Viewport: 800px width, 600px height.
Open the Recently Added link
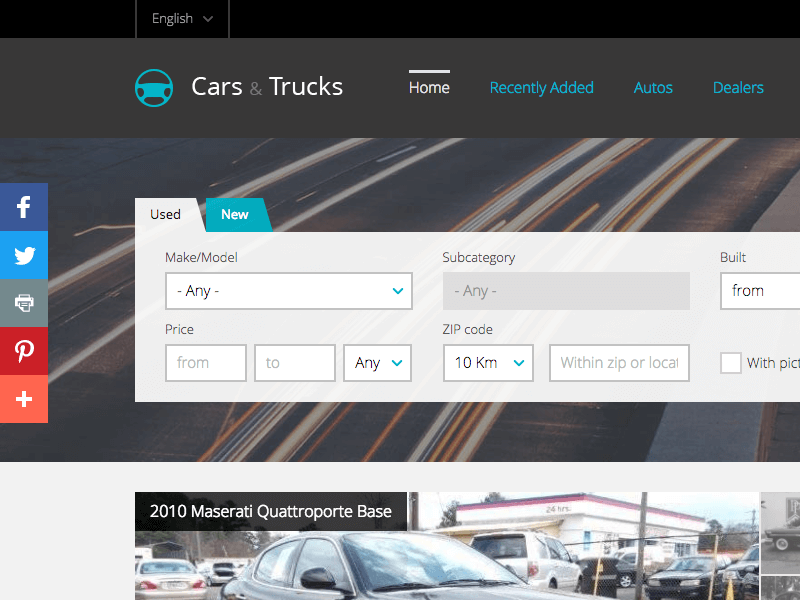tap(541, 87)
